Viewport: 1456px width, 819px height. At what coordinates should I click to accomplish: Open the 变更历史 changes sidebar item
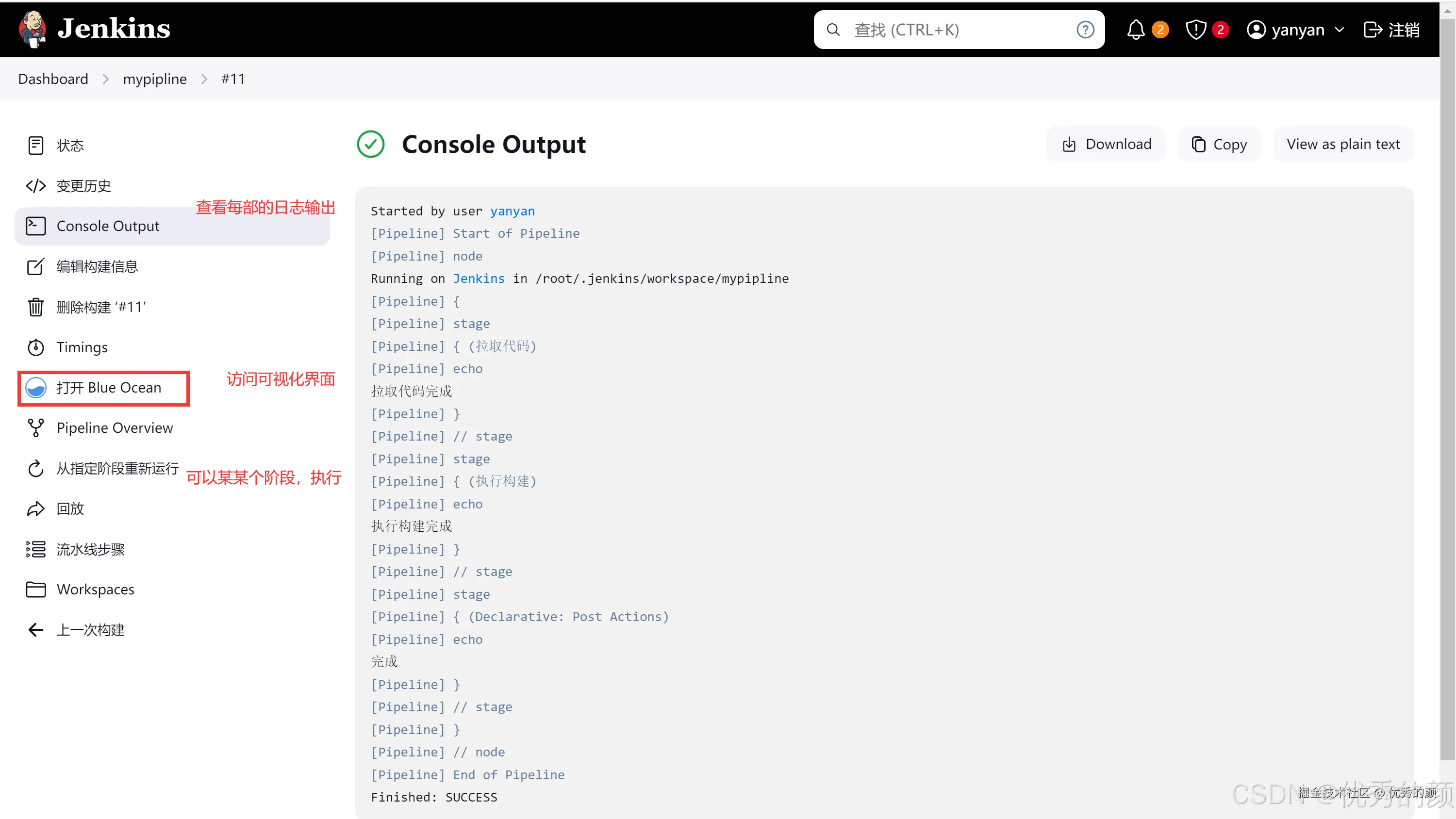[x=83, y=186]
